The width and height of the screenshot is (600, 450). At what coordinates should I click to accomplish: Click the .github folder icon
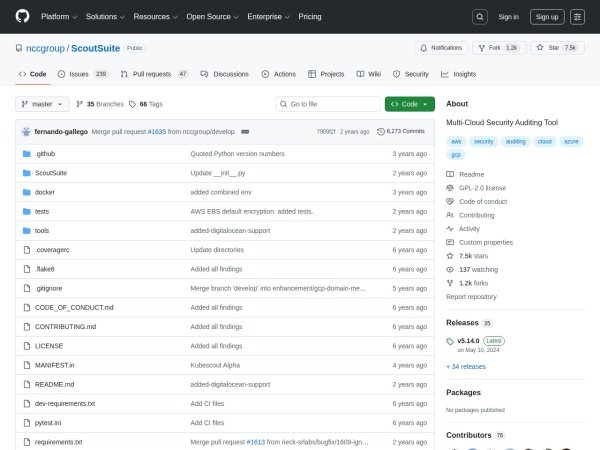pyautogui.click(x=27, y=154)
